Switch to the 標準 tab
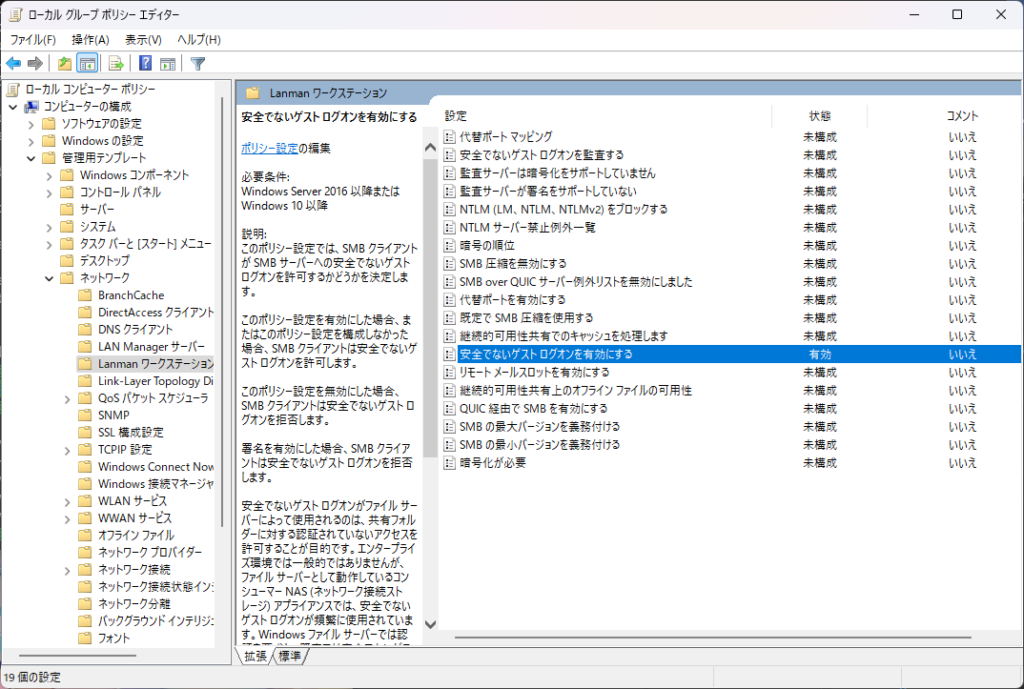Image resolution: width=1024 pixels, height=689 pixels. click(x=290, y=656)
